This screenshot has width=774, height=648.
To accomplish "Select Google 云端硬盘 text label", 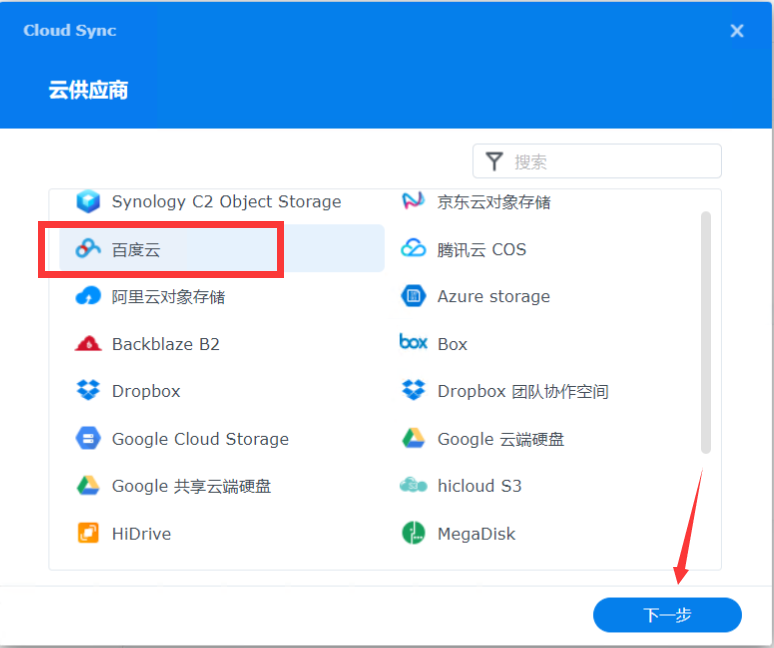I will click(x=501, y=439).
